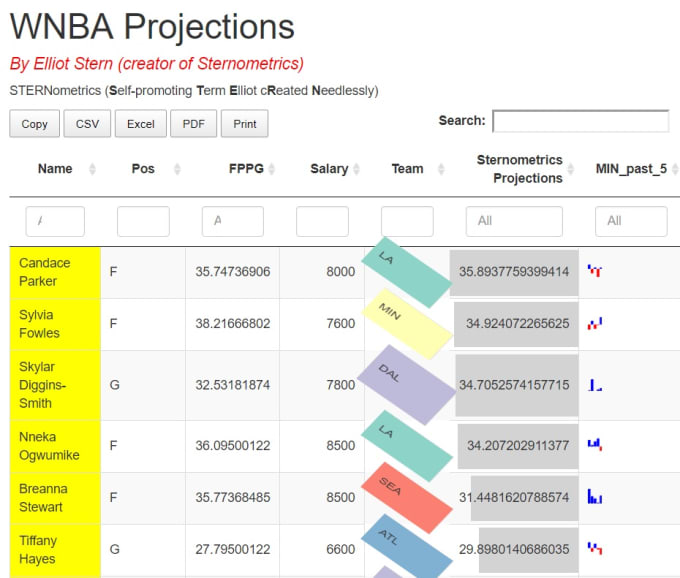The width and height of the screenshot is (680, 578).
Task: Select the projection bar 34.207202911377
Action: pos(518,446)
